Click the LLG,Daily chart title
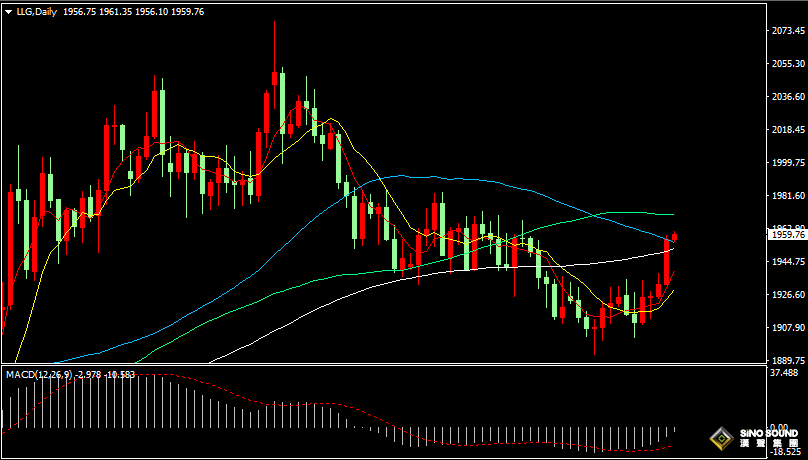Image resolution: width=808 pixels, height=460 pixels. click(37, 11)
